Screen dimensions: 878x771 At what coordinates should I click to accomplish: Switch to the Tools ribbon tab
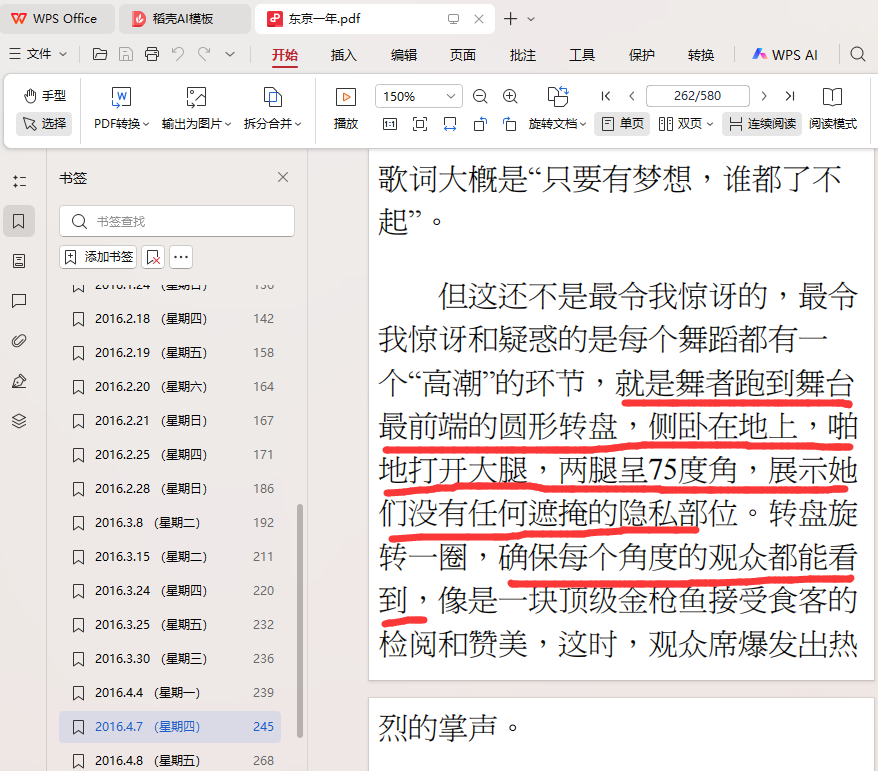[x=582, y=55]
